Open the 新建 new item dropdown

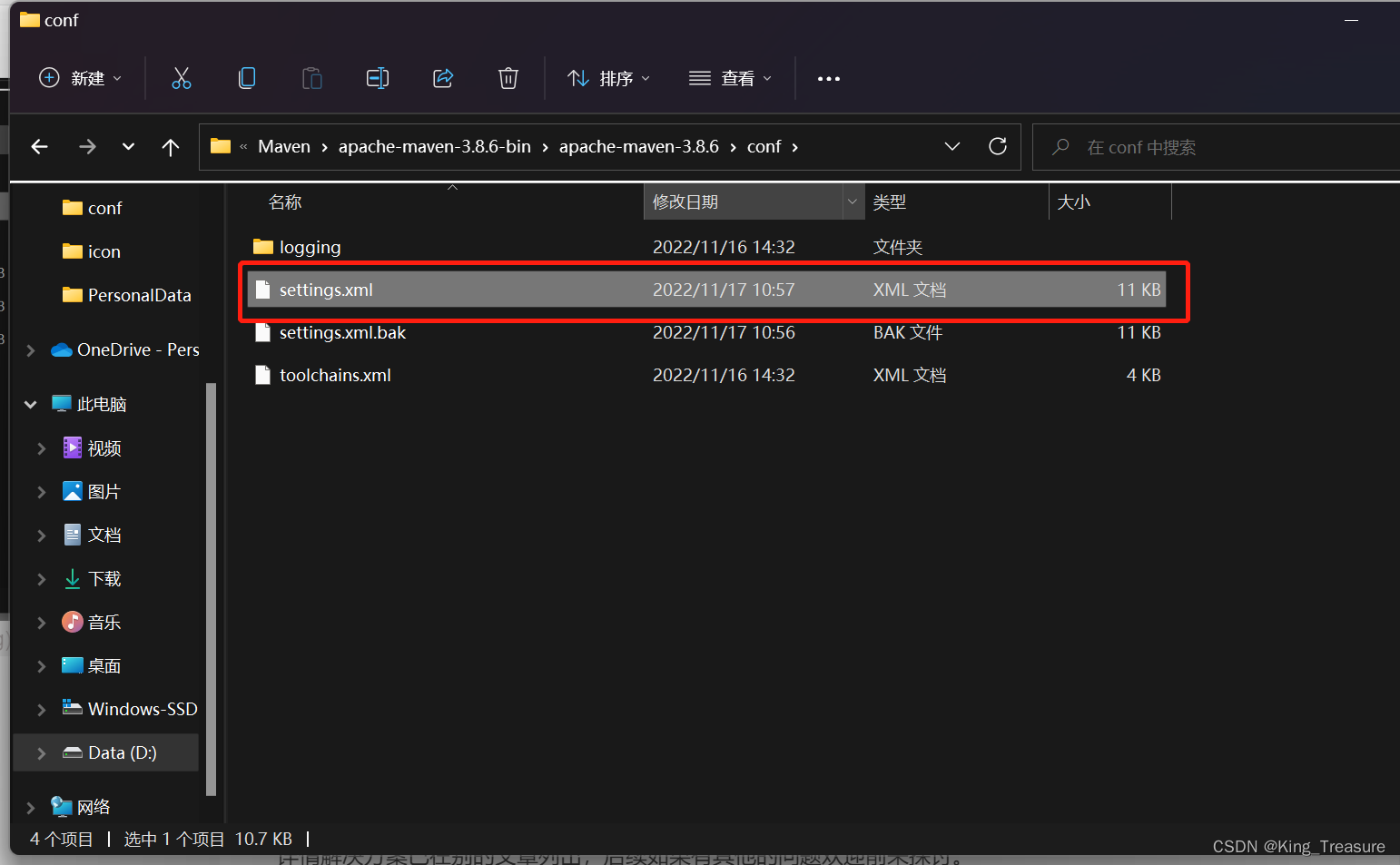pyautogui.click(x=80, y=78)
